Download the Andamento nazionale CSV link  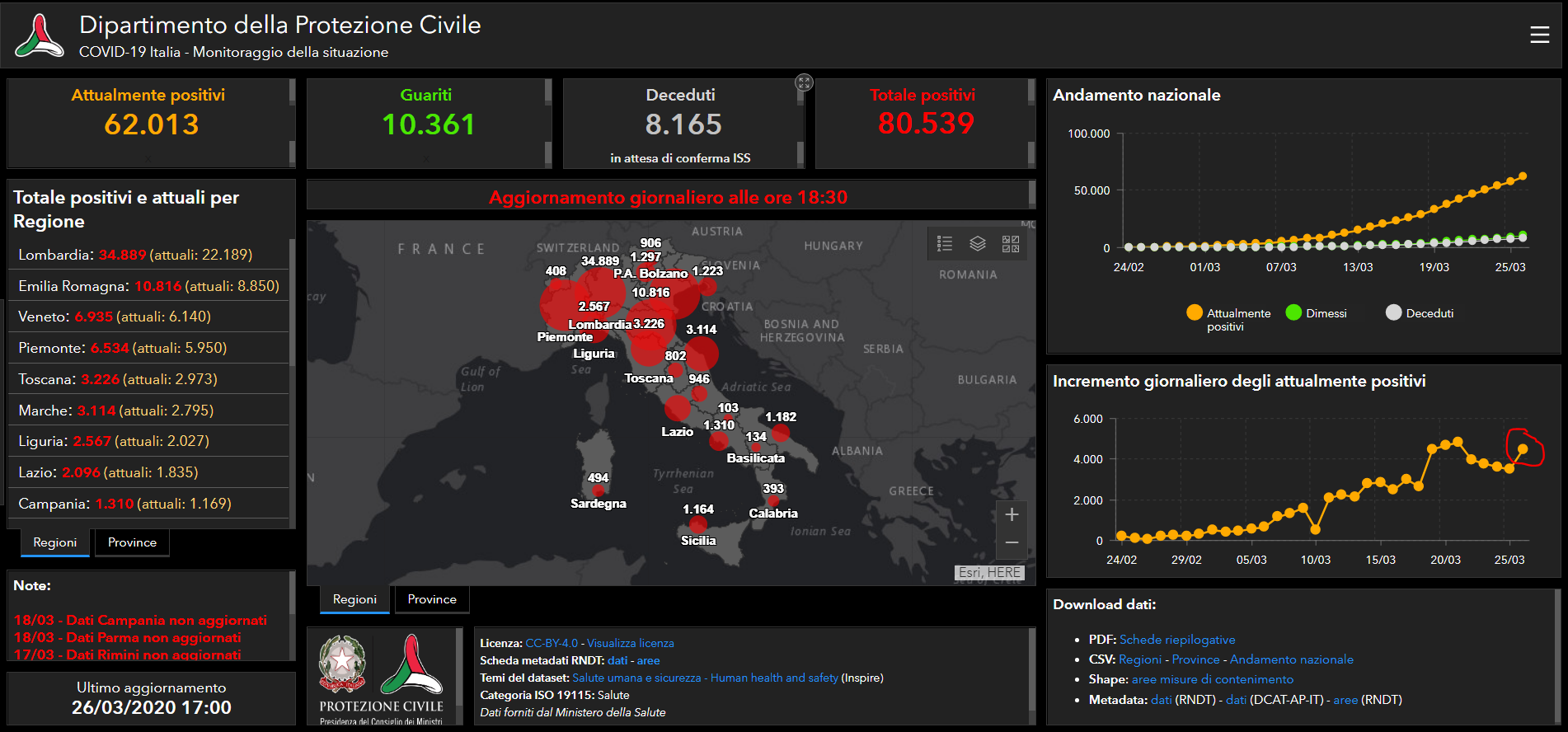click(x=1291, y=659)
